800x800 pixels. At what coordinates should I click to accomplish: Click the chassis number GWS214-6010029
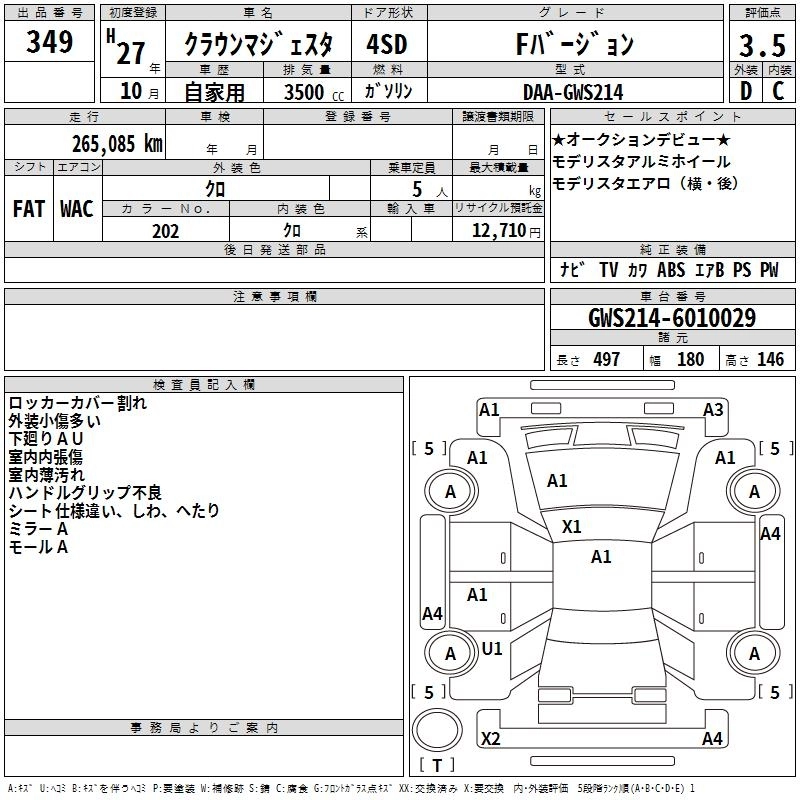[672, 318]
